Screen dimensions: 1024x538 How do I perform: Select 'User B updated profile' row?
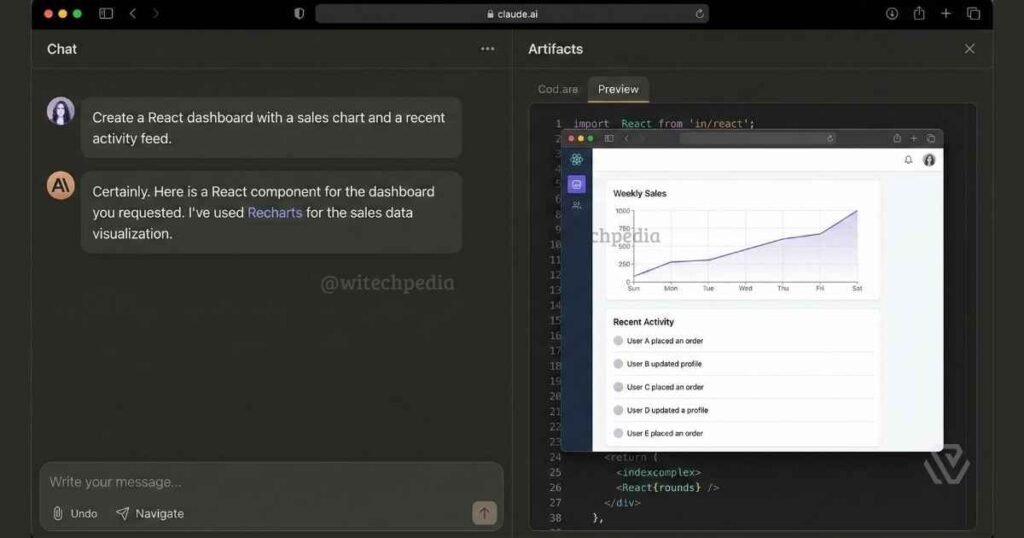(743, 364)
